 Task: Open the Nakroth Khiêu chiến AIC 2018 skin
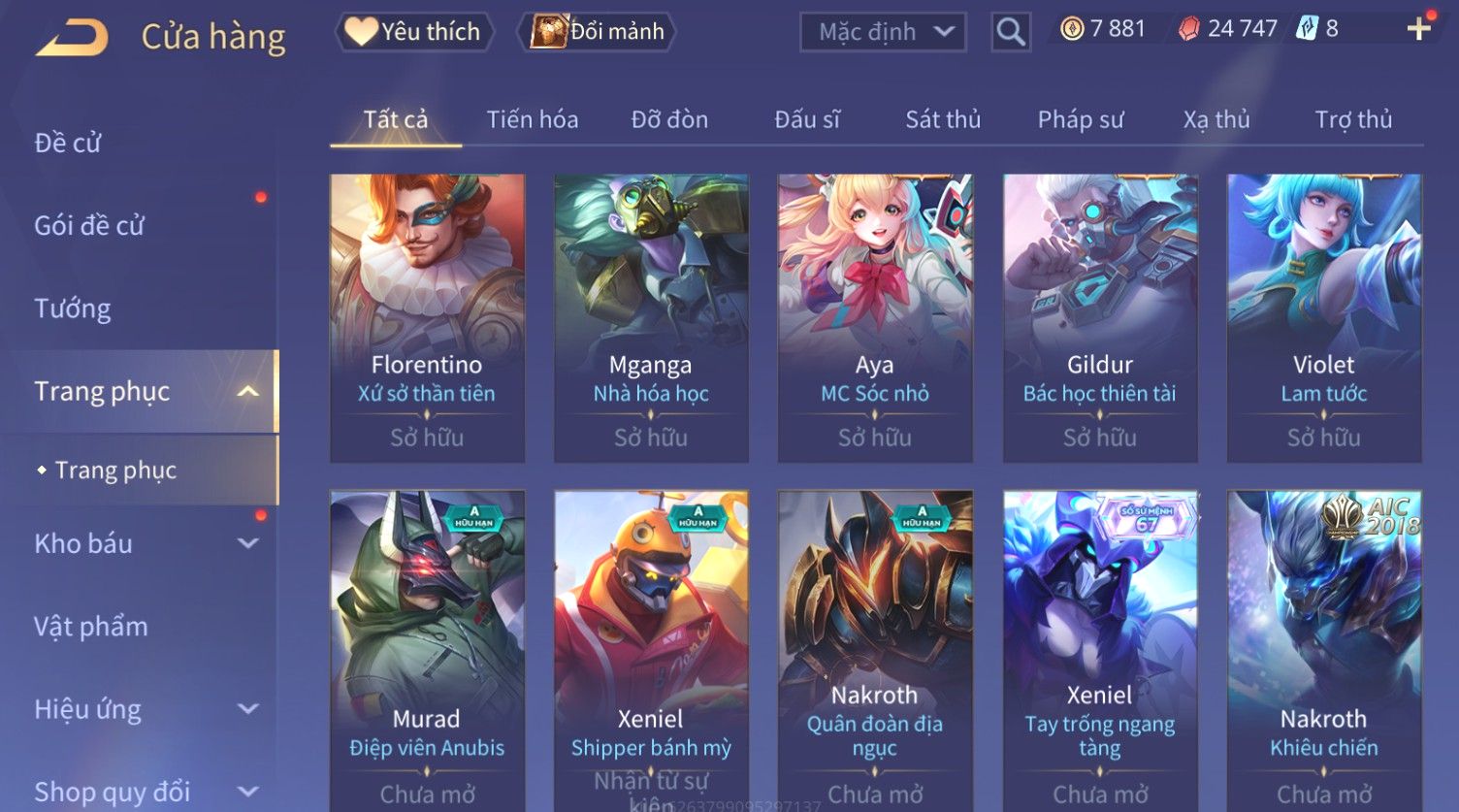click(1324, 651)
